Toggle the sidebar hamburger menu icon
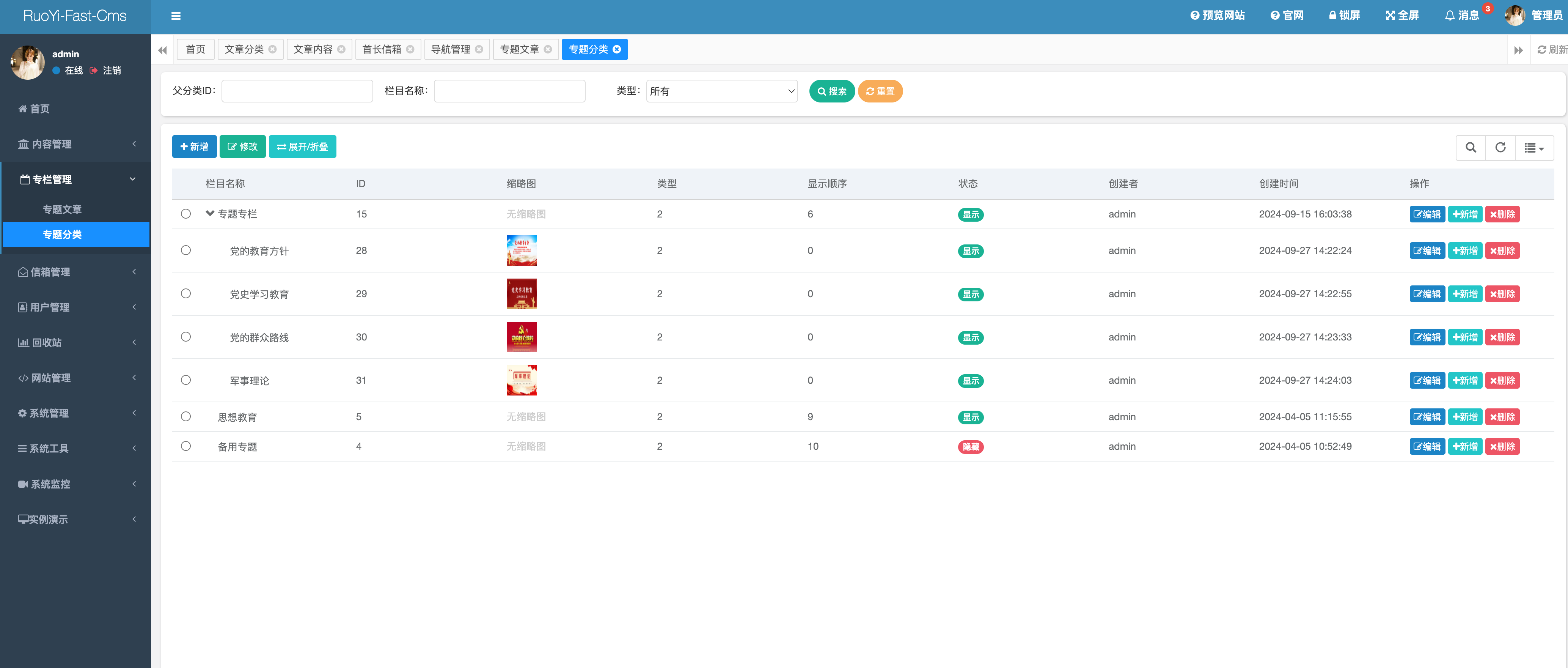 176,16
